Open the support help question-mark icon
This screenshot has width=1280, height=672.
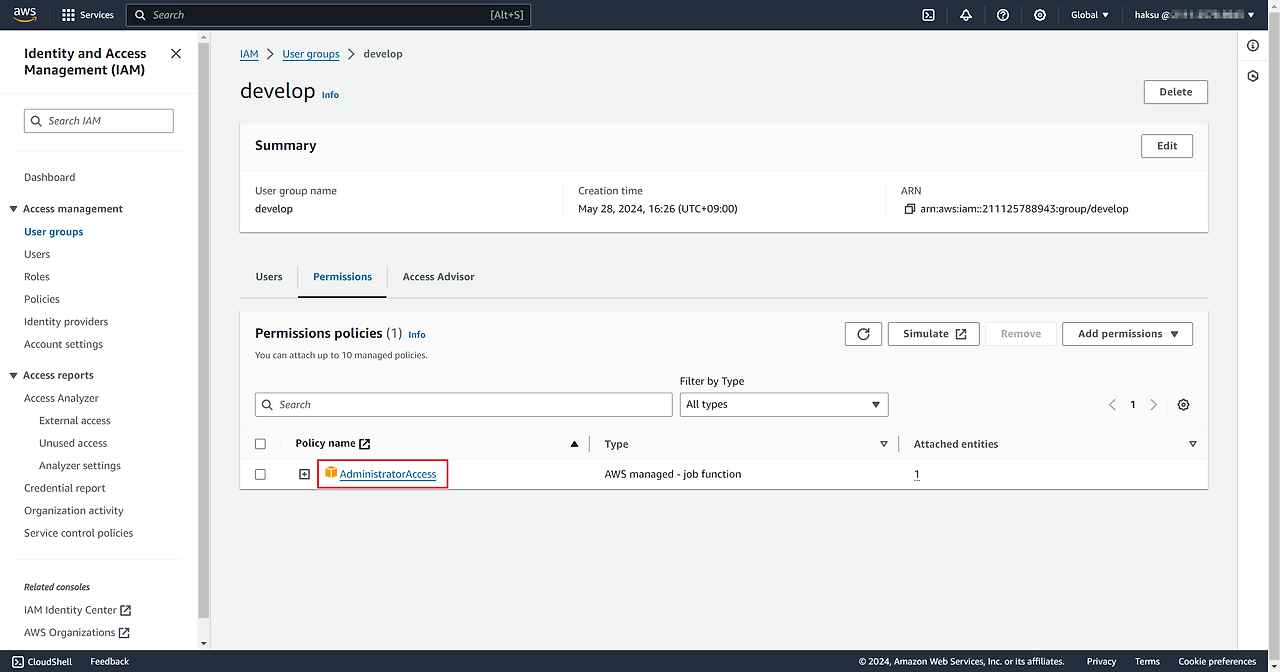[1003, 15]
